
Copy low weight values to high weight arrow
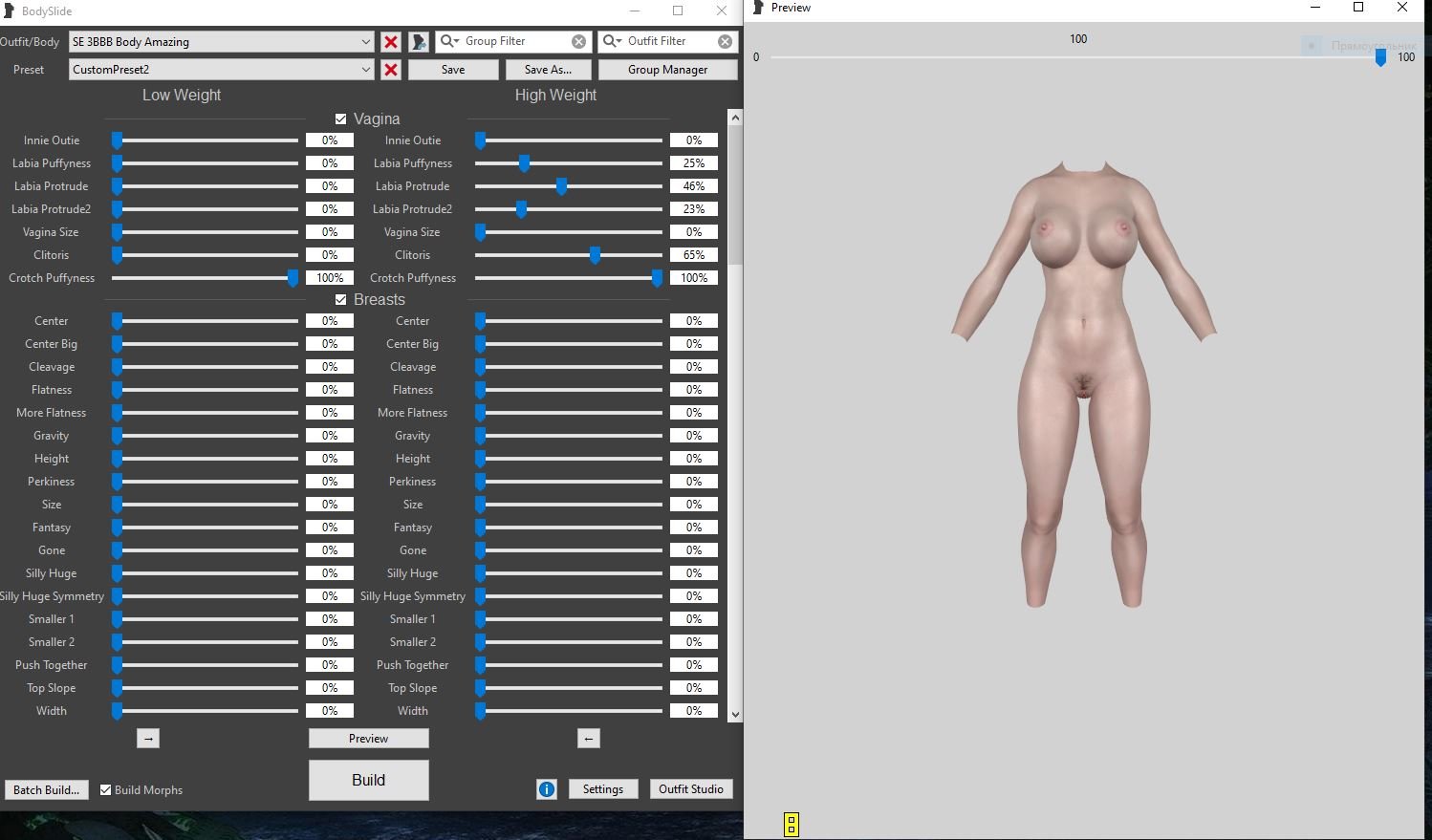point(147,739)
